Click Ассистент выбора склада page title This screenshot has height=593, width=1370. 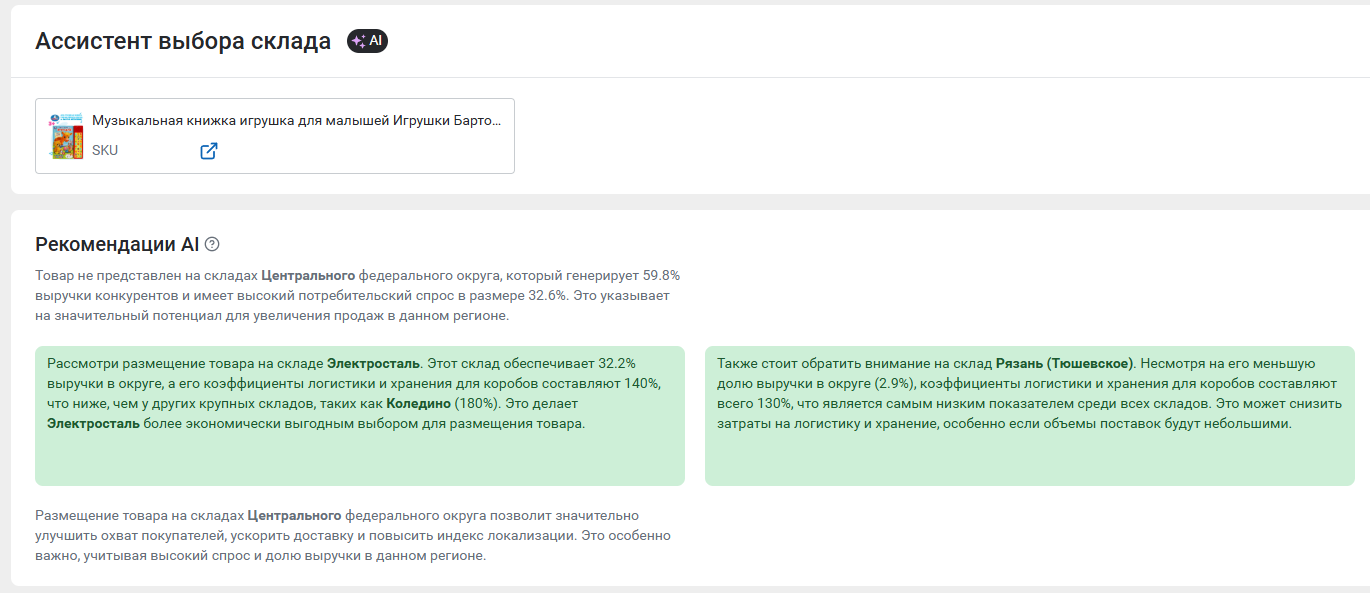tap(183, 41)
